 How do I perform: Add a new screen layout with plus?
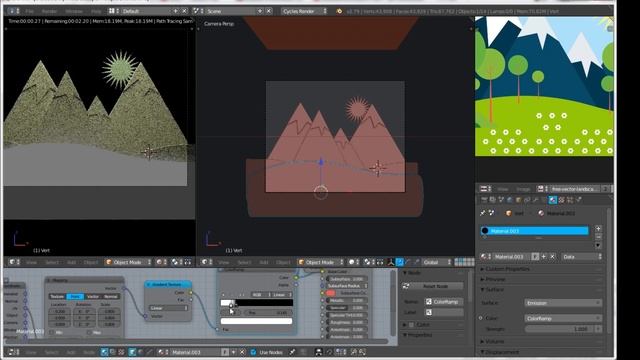(176, 11)
